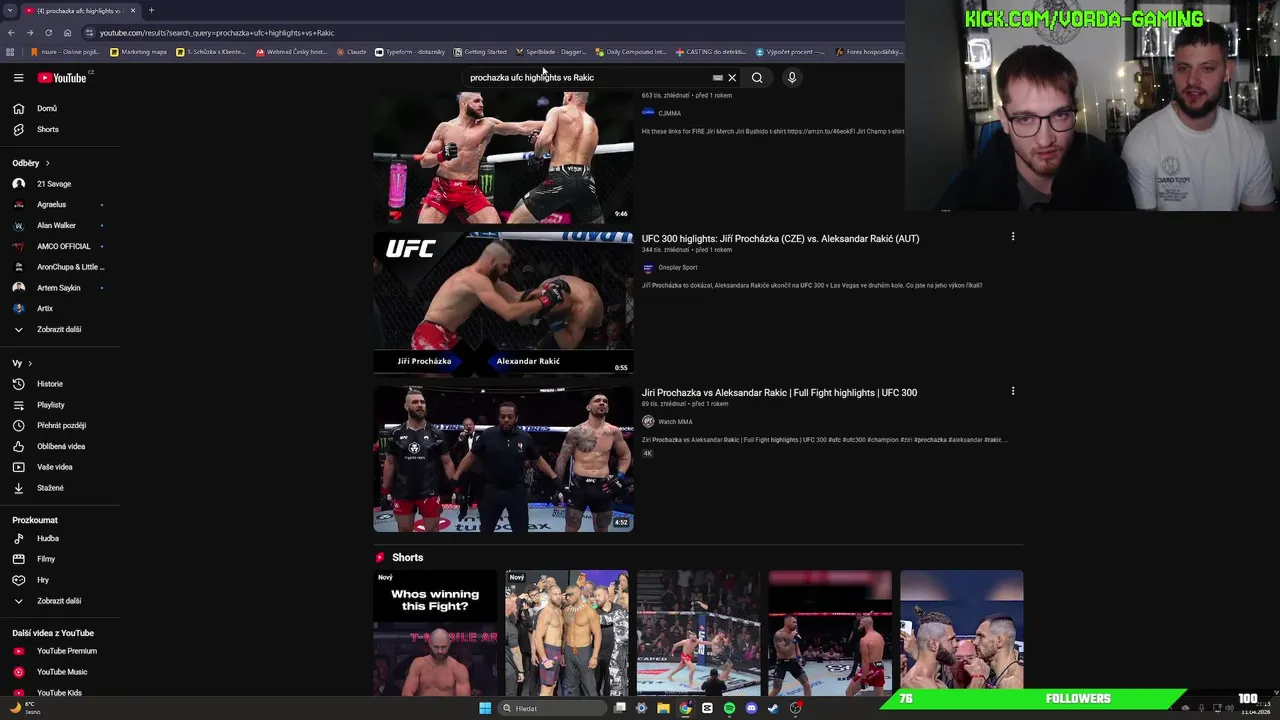This screenshot has width=1280, height=720.
Task: Open UFC 300 highlights Jiří Procházka video title
Action: (x=780, y=238)
